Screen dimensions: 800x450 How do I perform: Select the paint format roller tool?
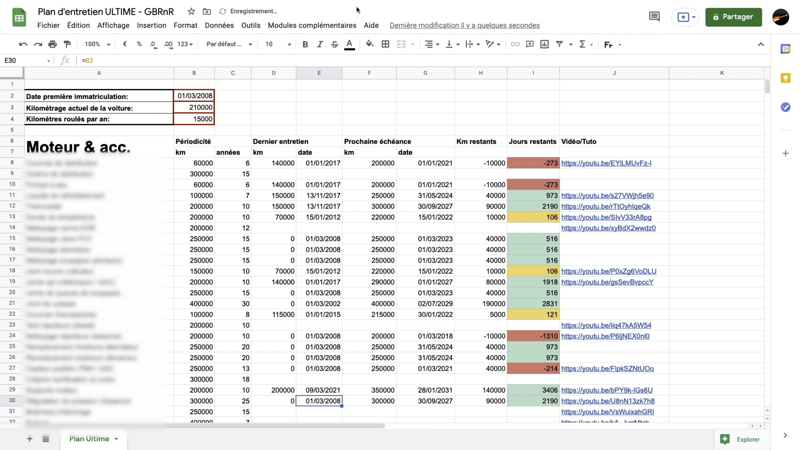[x=67, y=44]
